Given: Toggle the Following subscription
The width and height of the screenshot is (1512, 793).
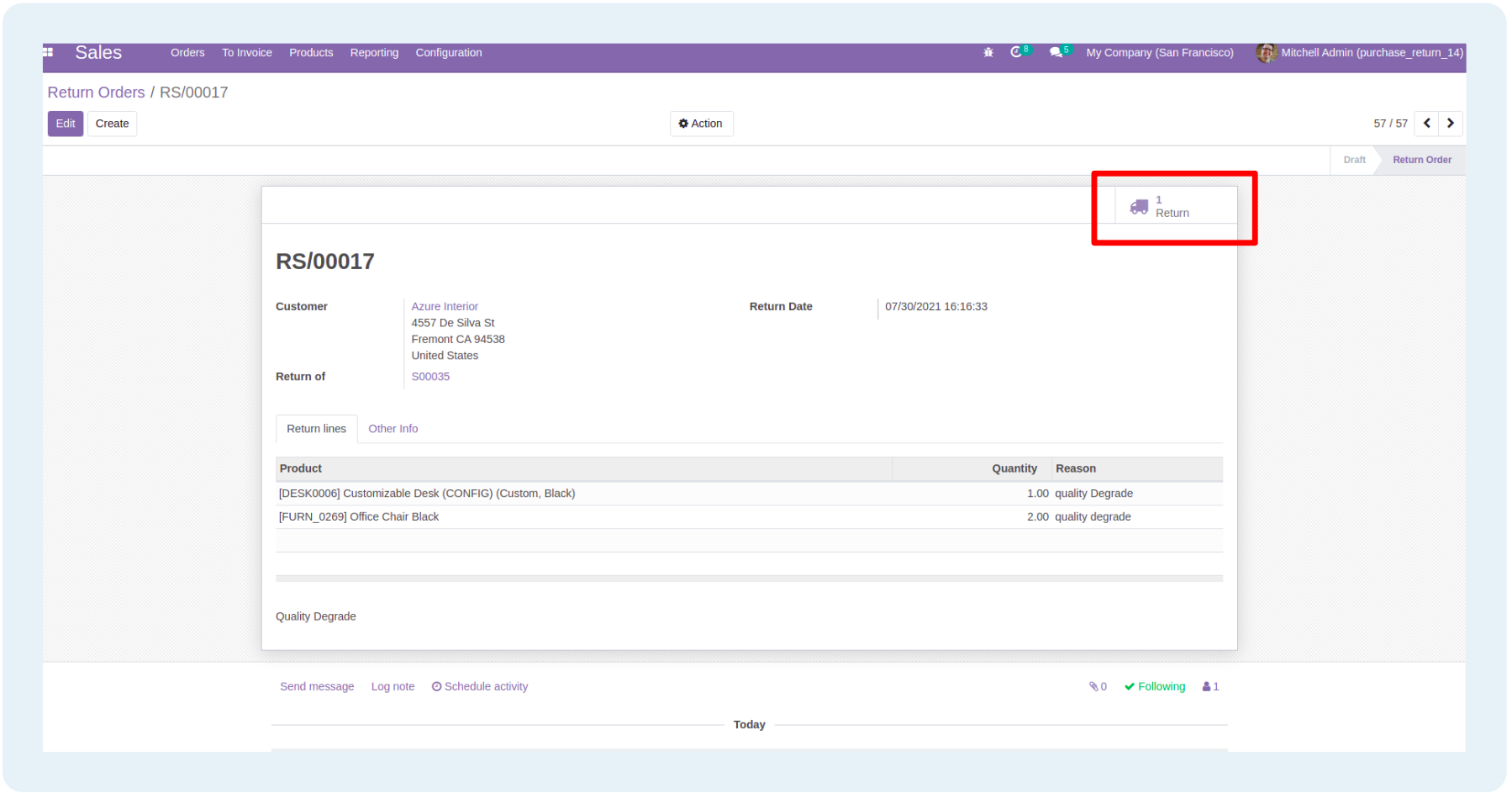Looking at the screenshot, I should pyautogui.click(x=1155, y=687).
